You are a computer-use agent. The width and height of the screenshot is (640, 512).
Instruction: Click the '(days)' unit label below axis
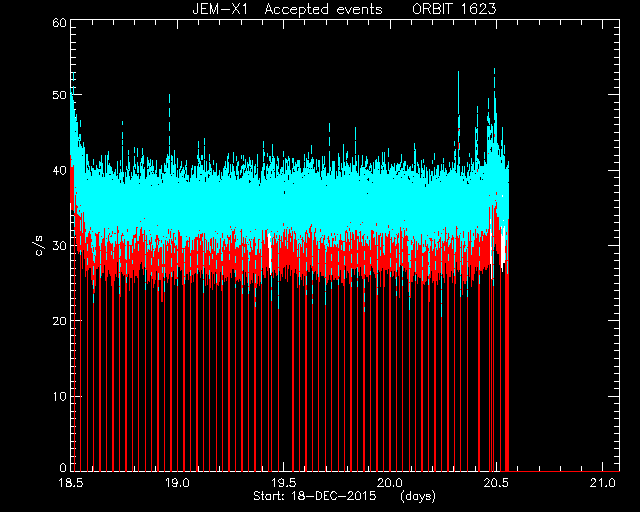(x=418, y=496)
